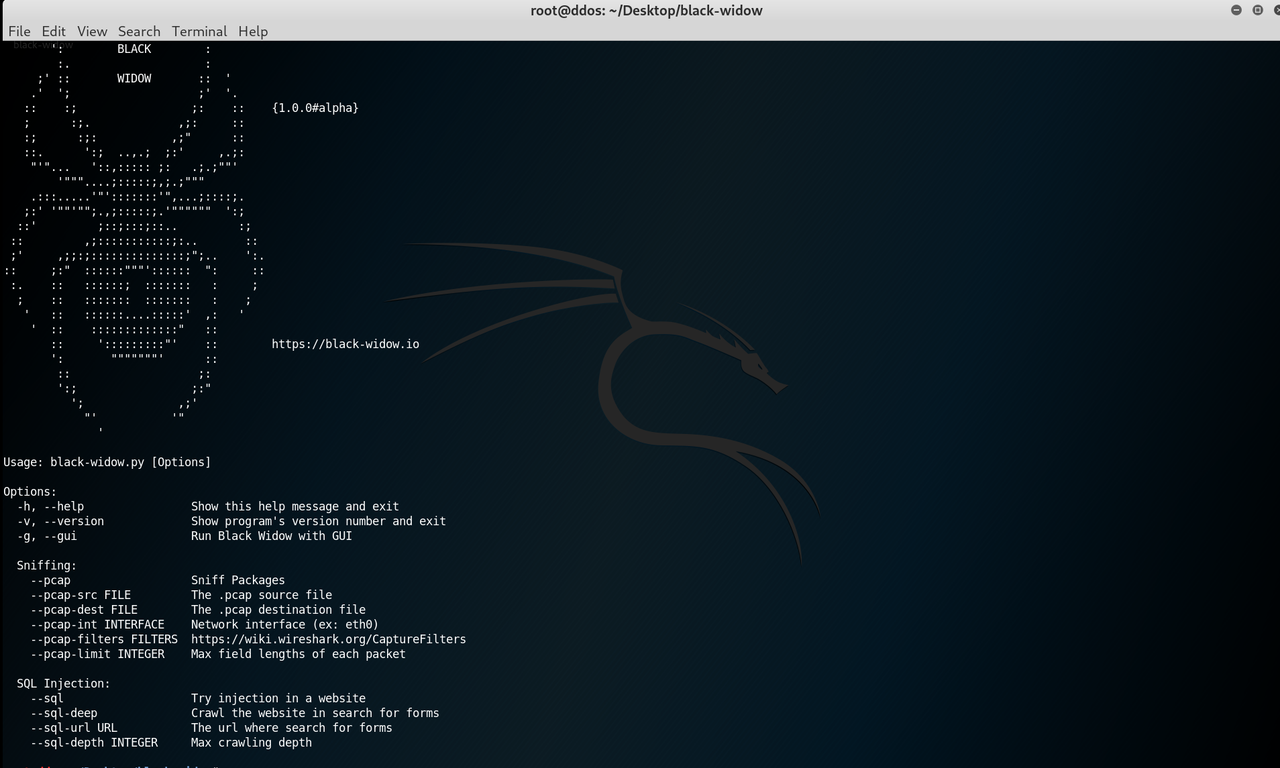Click the '--pcap-src FILE' option
This screenshot has width=1280, height=768.
pyautogui.click(x=80, y=595)
